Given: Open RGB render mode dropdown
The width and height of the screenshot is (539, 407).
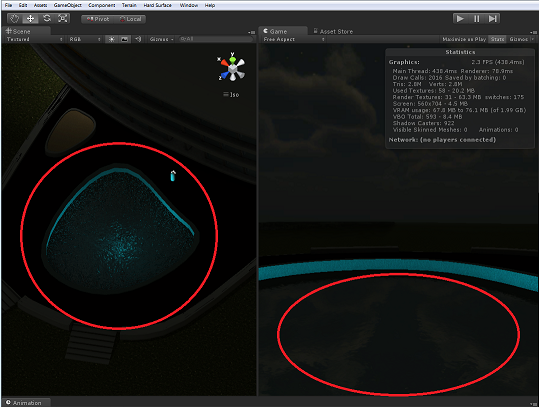Looking at the screenshot, I should (x=85, y=39).
